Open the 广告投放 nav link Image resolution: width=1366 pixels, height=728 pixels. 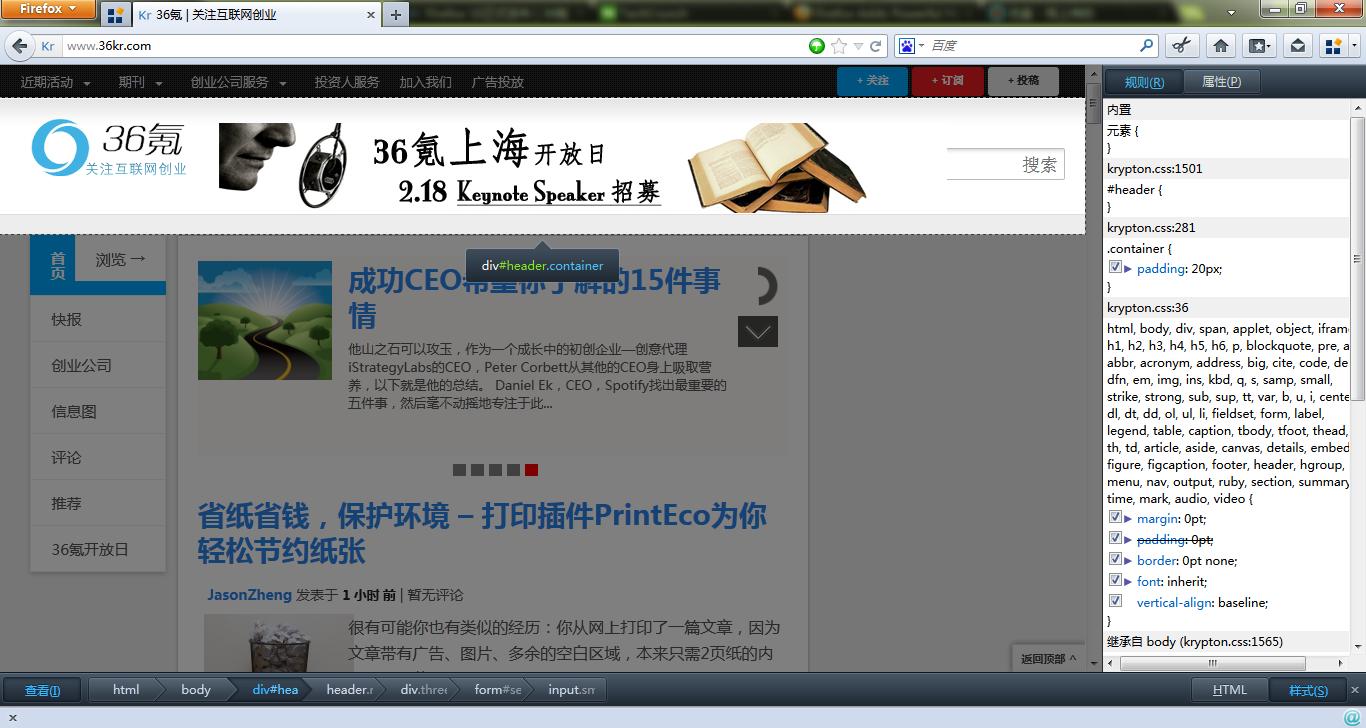[x=498, y=82]
